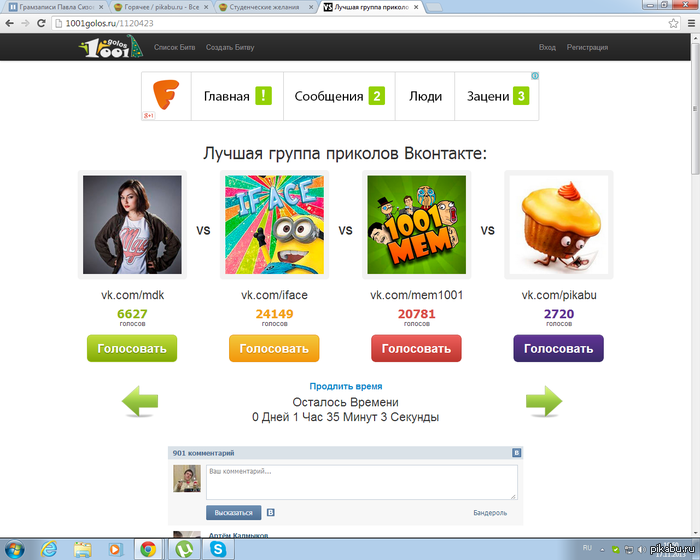700x560 pixels.
Task: Click the vk.com/mdk label
Action: (133, 295)
